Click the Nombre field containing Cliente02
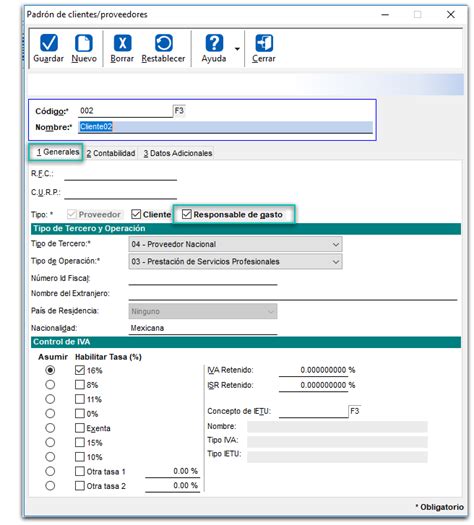 click(225, 127)
